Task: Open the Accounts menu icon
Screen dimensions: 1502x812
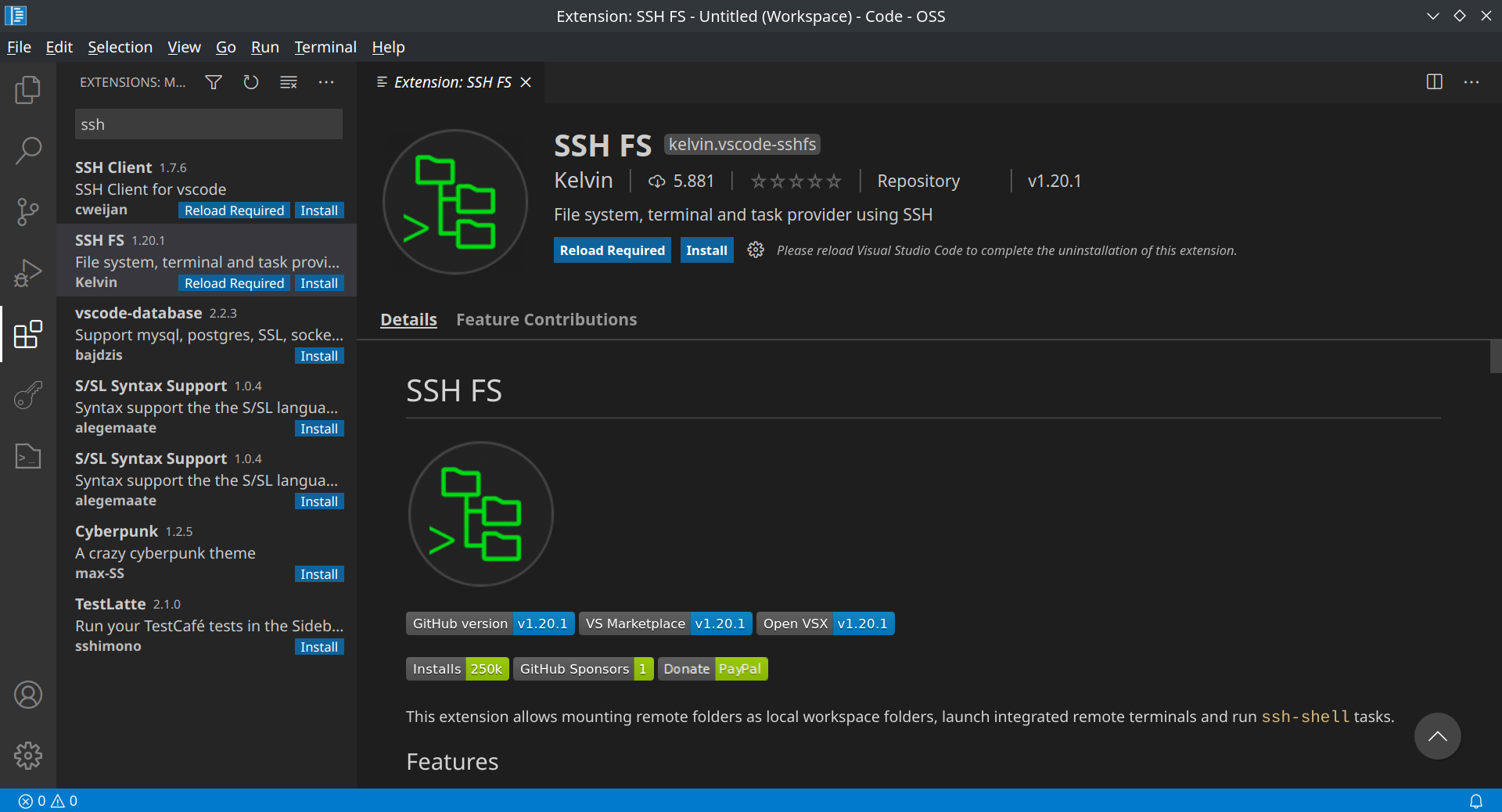Action: point(28,695)
